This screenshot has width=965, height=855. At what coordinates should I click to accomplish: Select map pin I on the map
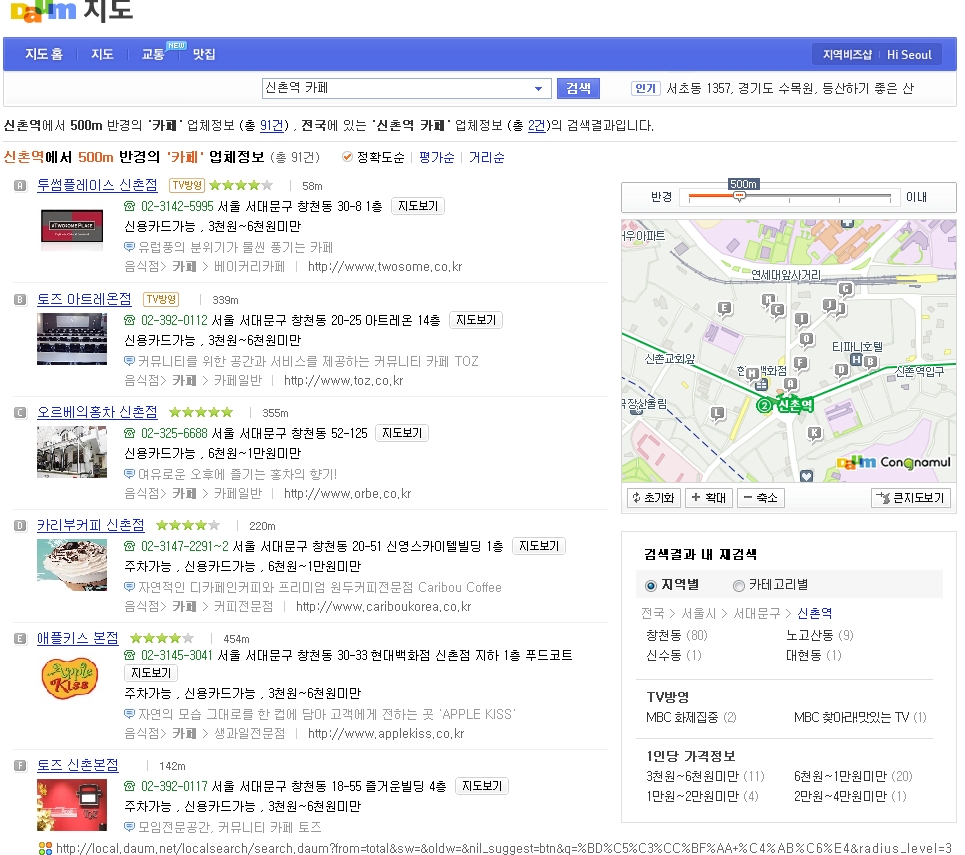[x=801, y=319]
